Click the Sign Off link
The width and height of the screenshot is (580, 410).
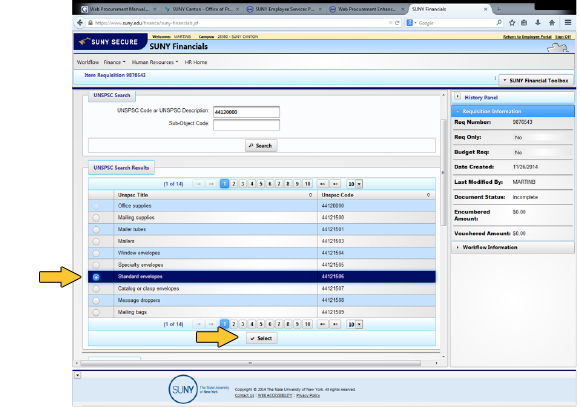pyautogui.click(x=563, y=37)
